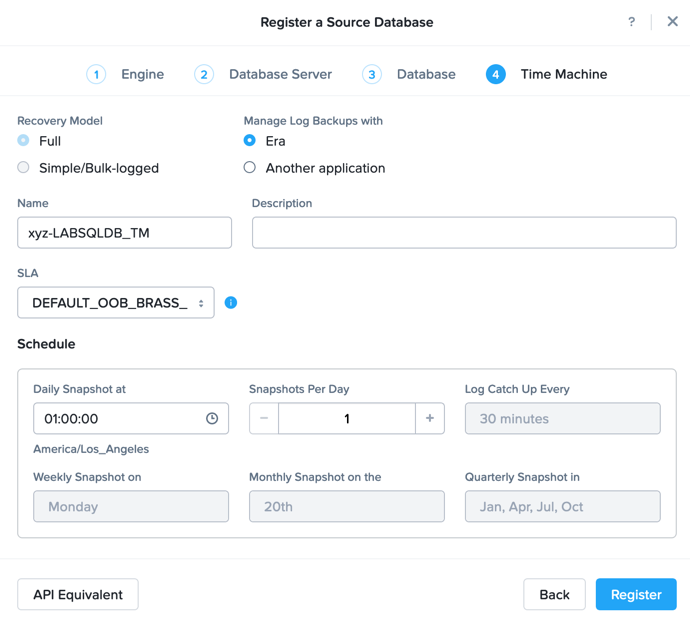The height and width of the screenshot is (626, 690).
Task: Open Weekly Snapshot on Monday field
Action: pyautogui.click(x=131, y=506)
